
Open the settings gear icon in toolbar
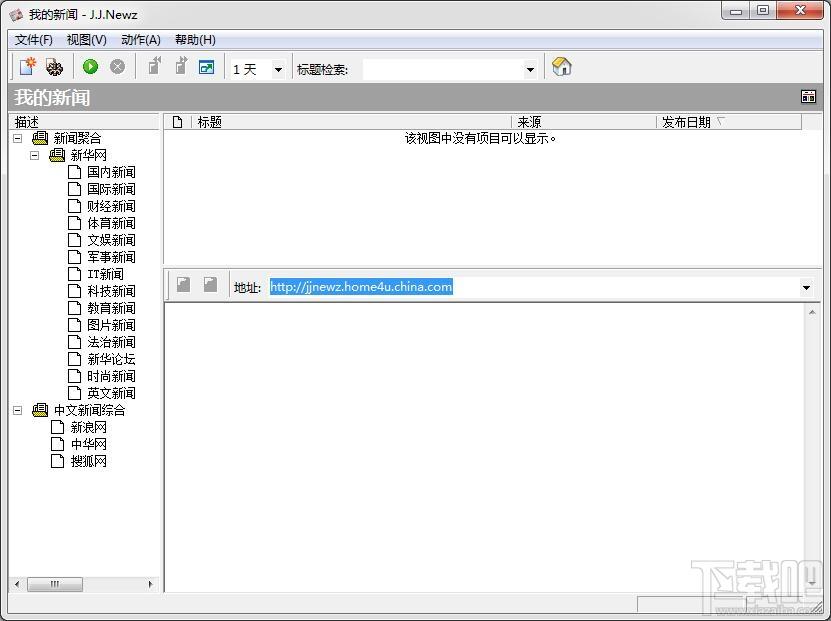[54, 67]
